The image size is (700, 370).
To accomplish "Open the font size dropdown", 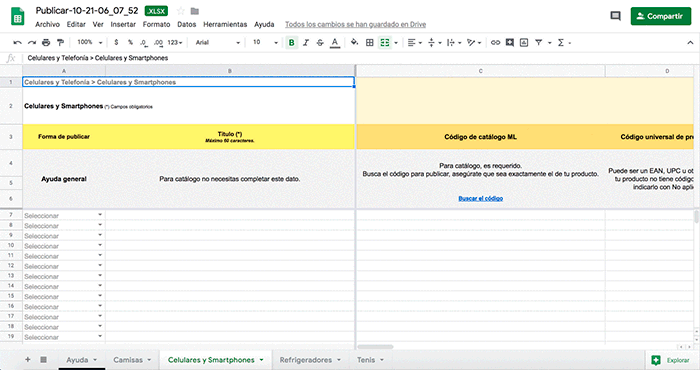I will tap(265, 42).
